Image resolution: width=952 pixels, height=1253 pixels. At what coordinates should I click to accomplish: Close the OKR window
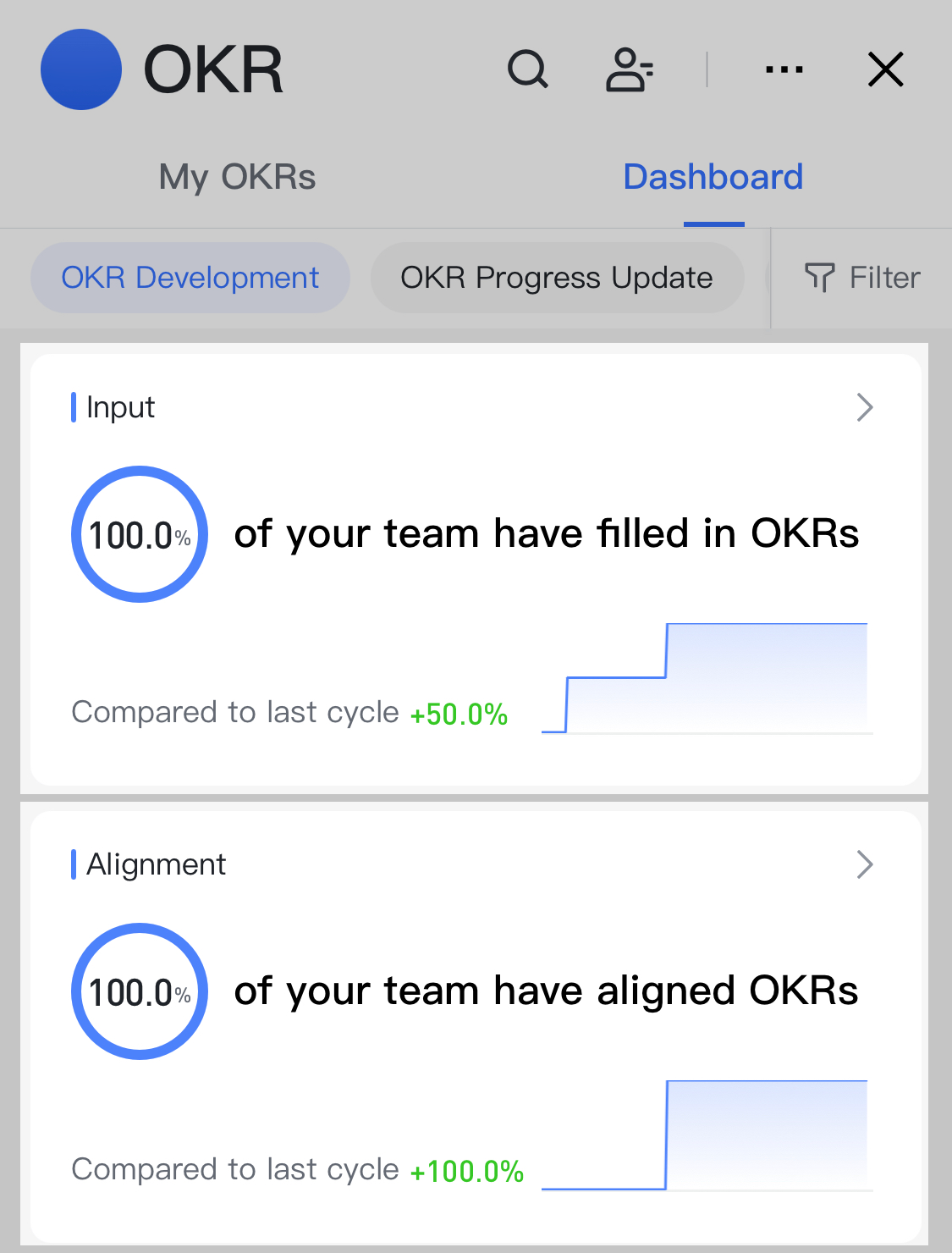click(885, 70)
